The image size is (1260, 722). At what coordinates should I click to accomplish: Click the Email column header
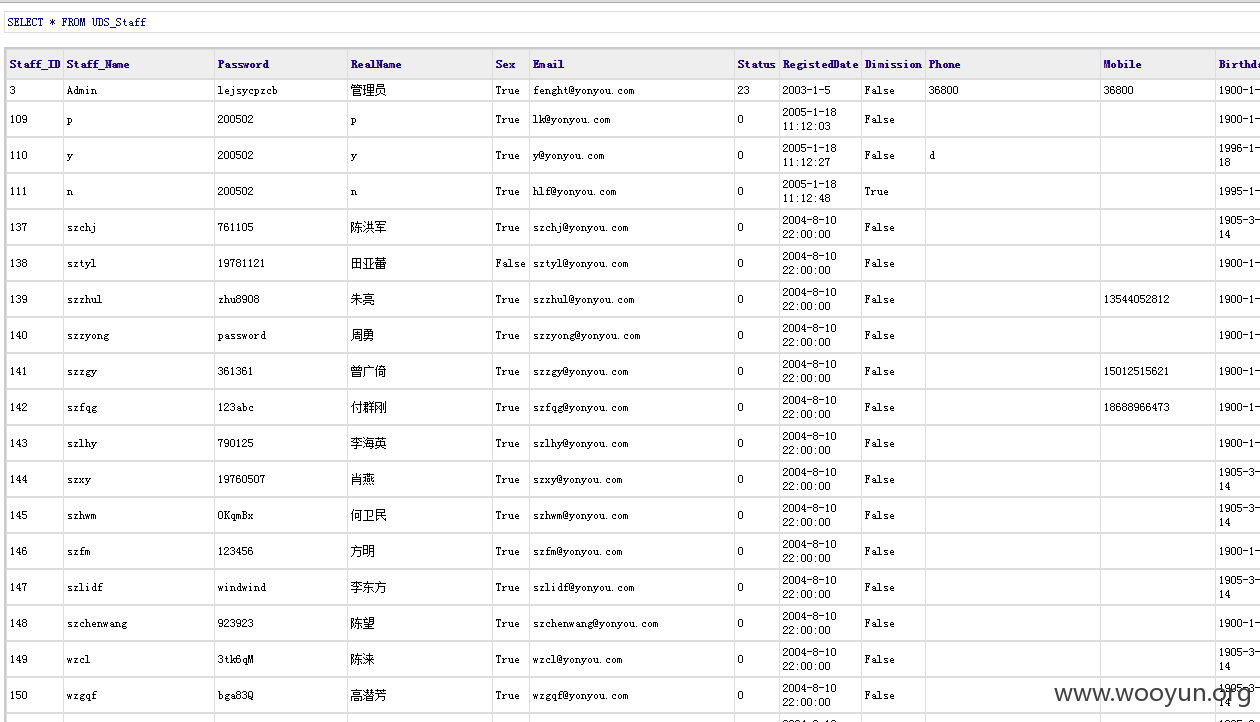pos(632,64)
